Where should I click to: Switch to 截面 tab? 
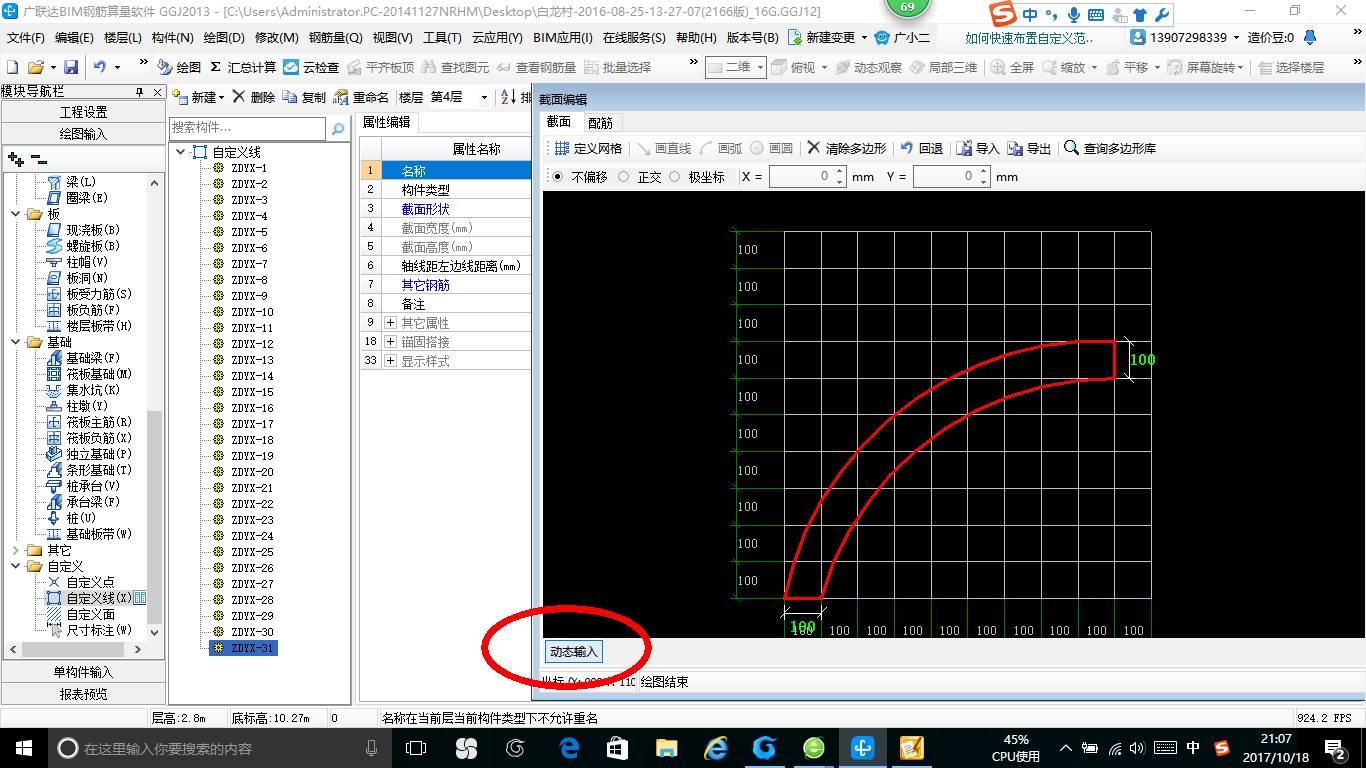point(558,122)
